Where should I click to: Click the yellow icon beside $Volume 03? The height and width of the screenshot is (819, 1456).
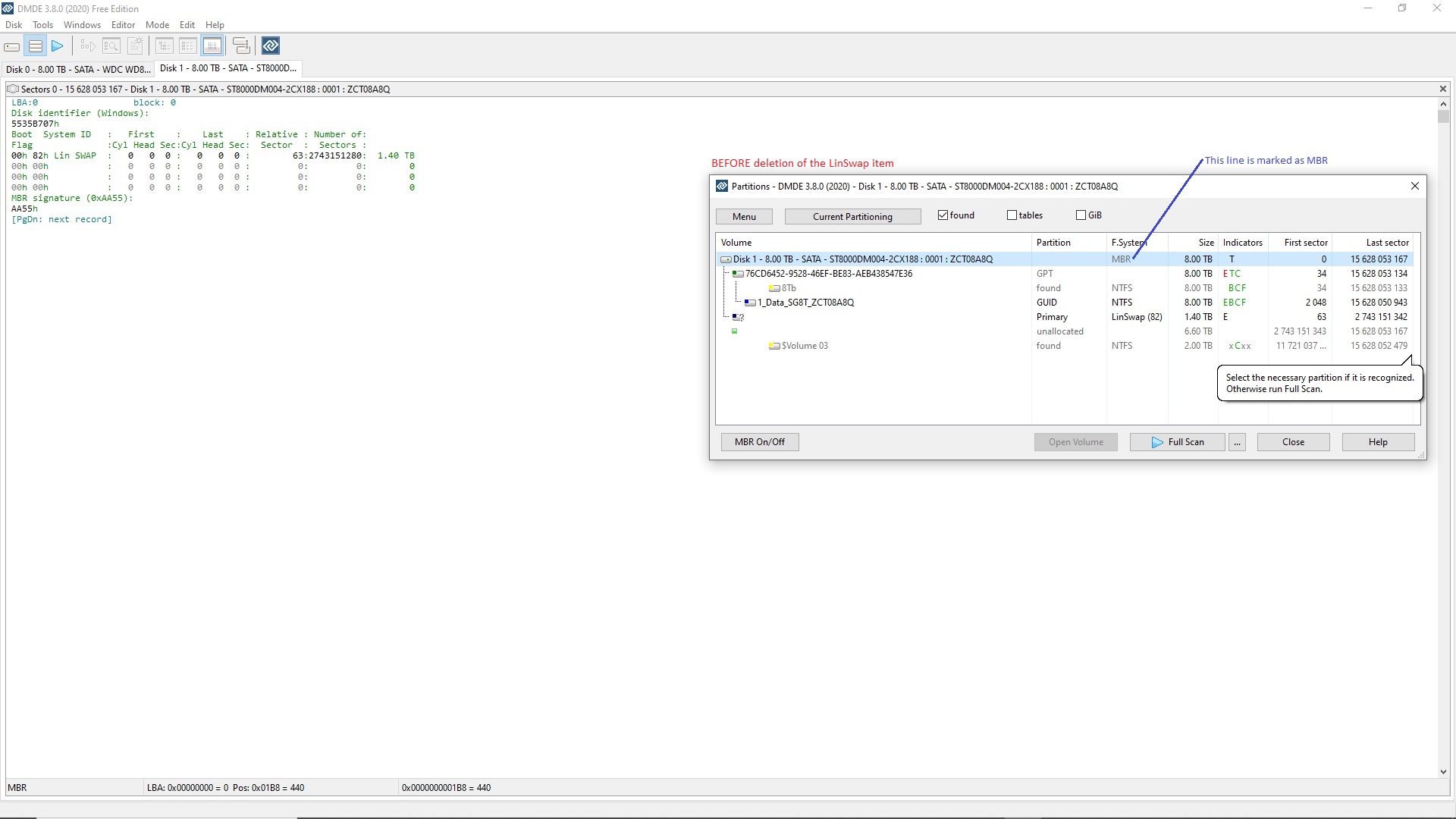point(774,346)
